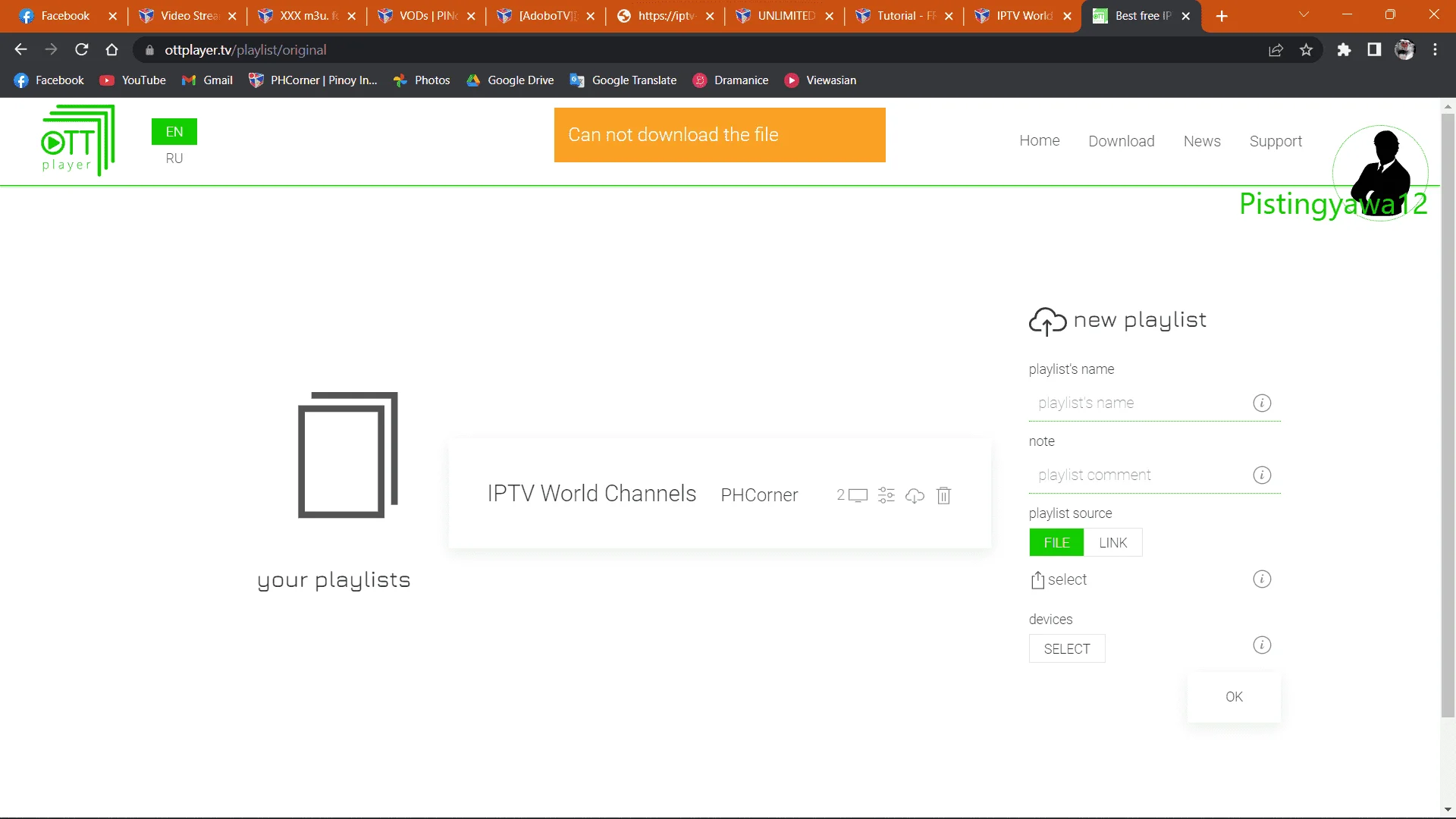
Task: Open the Google Drive bookmark
Action: coord(510,80)
